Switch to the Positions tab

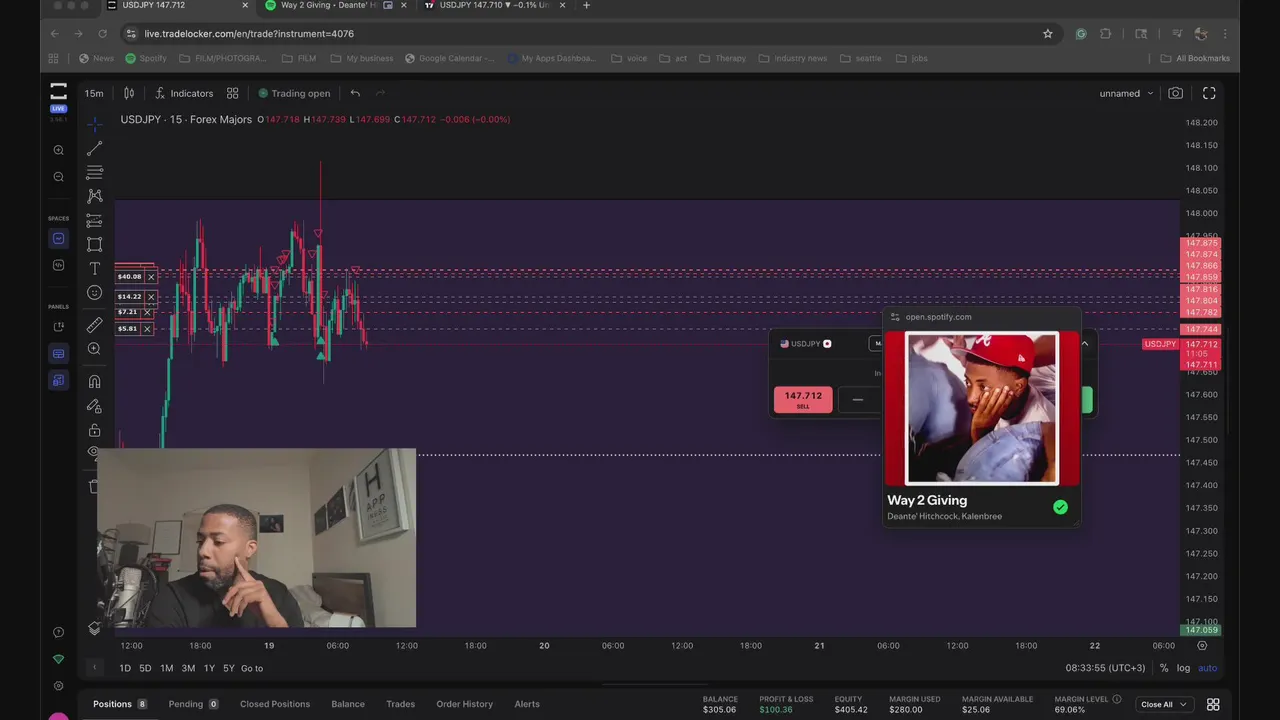(120, 704)
